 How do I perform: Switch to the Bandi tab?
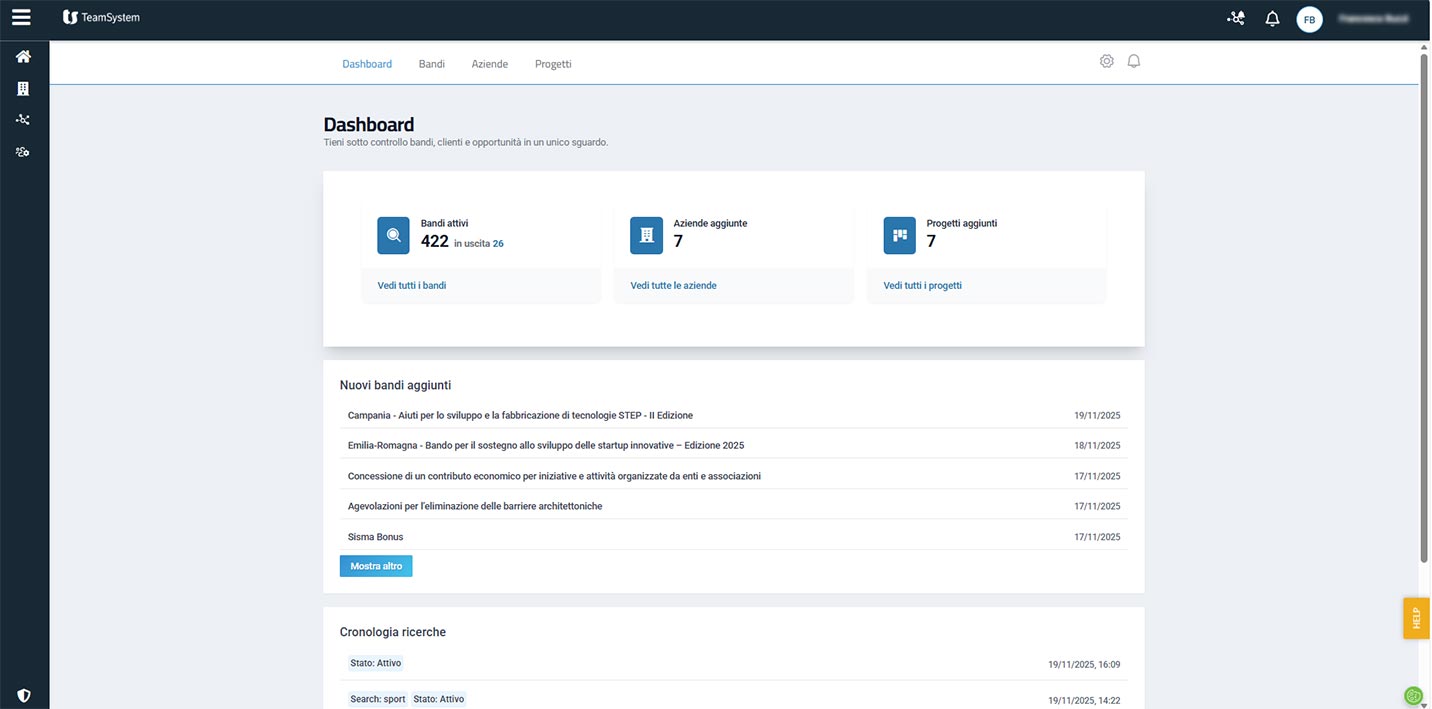click(x=431, y=64)
